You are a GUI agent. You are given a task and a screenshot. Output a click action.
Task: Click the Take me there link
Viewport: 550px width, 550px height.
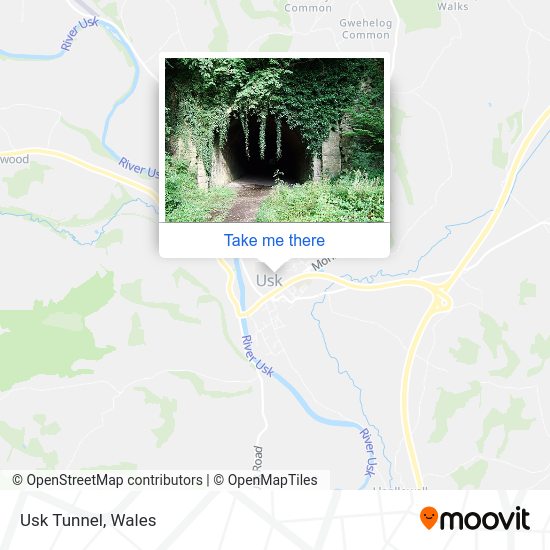[274, 241]
